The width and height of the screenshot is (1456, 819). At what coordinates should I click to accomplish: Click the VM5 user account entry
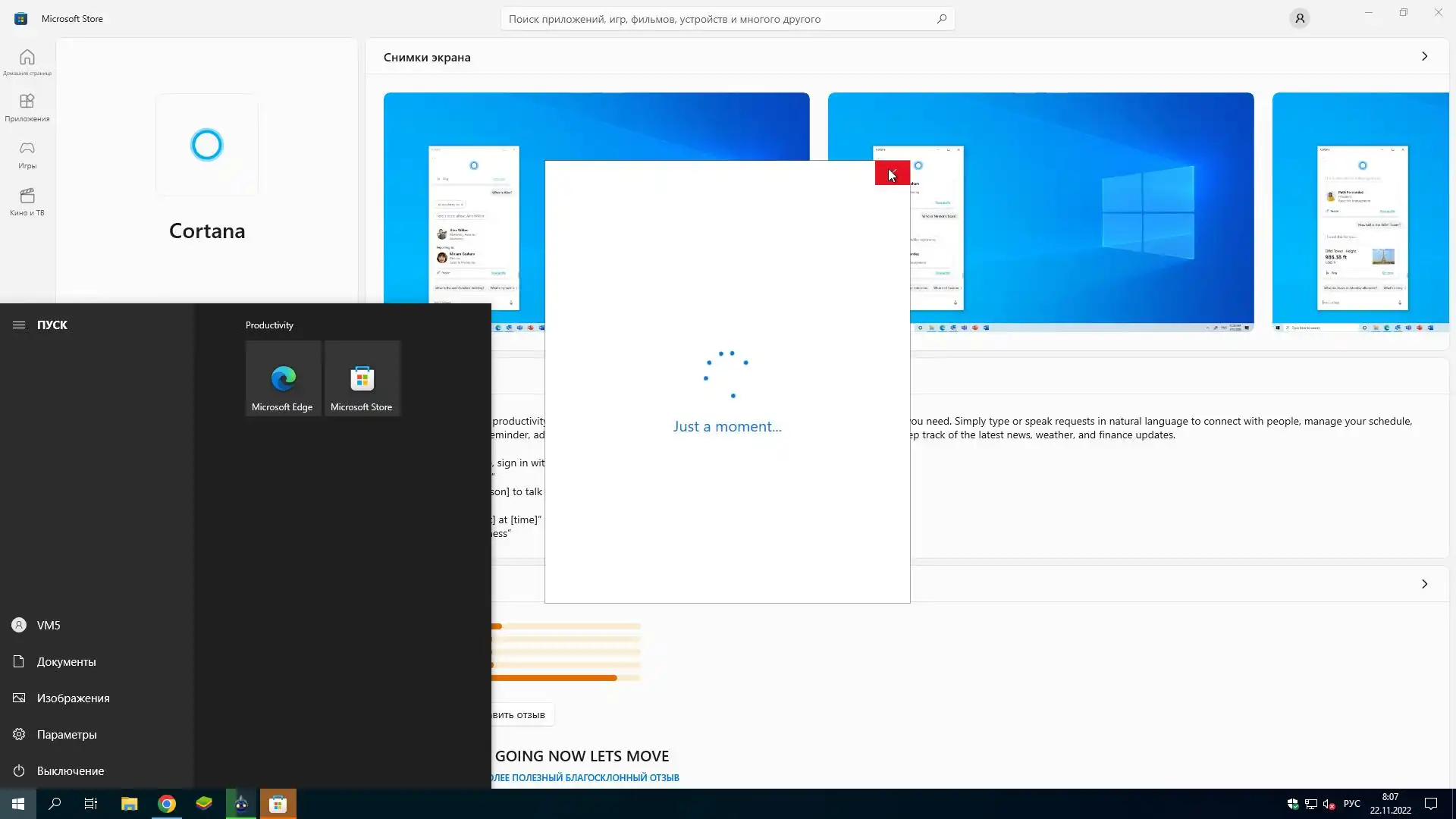(x=48, y=625)
